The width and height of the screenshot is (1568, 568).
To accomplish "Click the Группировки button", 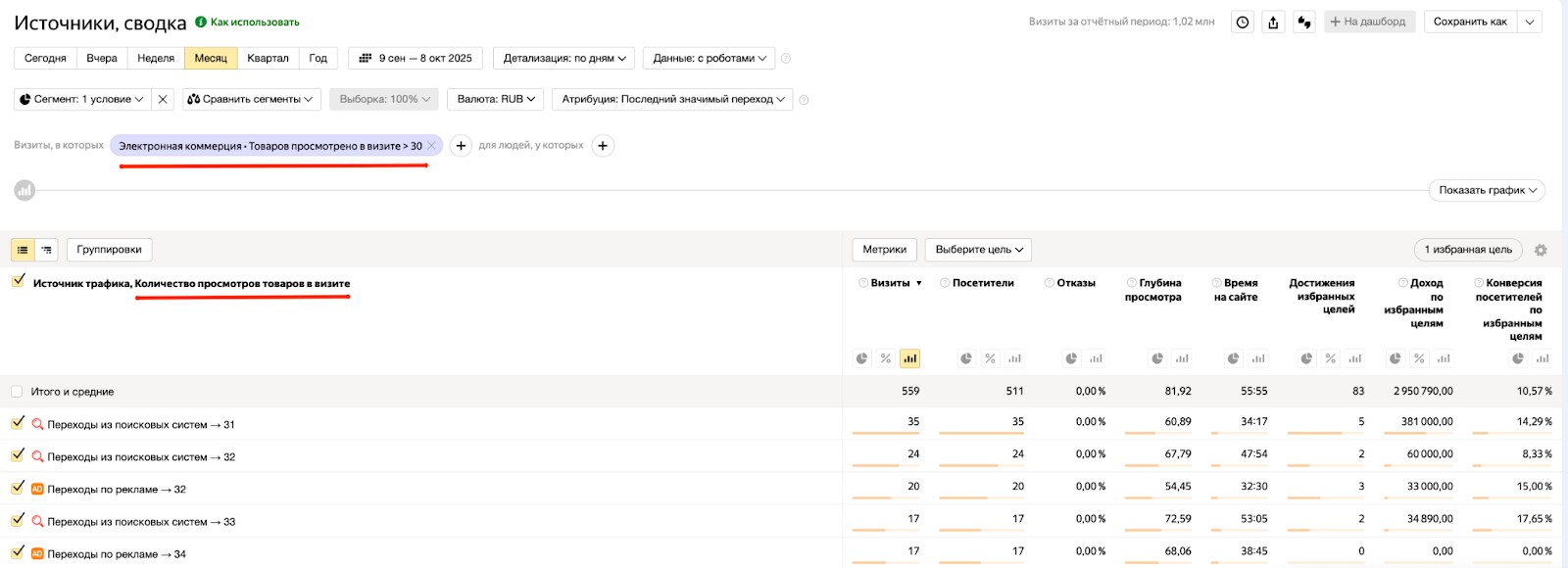I will pyautogui.click(x=109, y=250).
